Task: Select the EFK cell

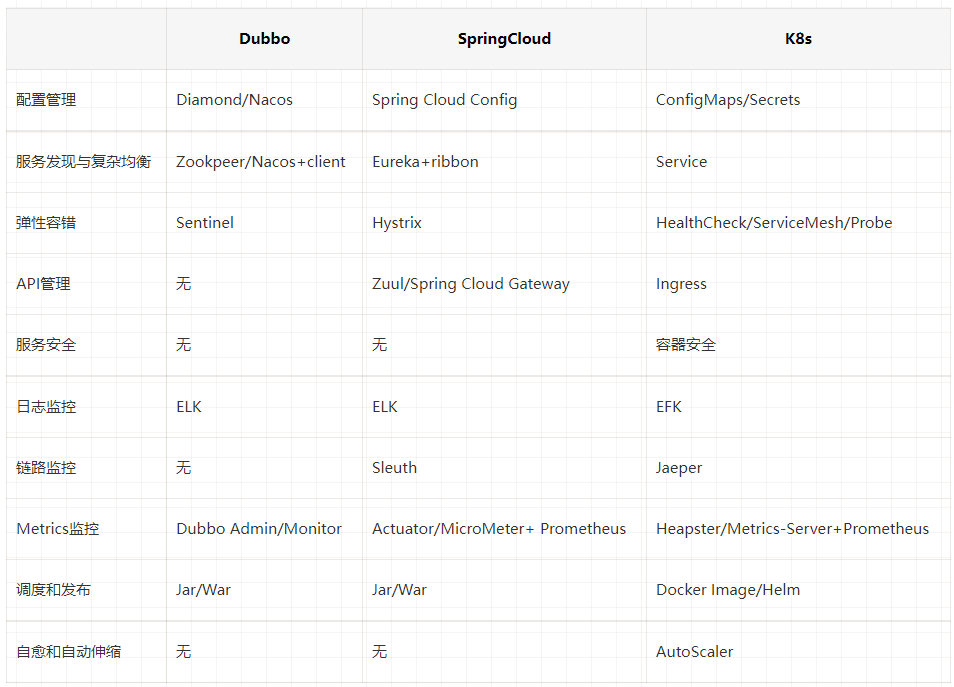Action: tap(668, 407)
